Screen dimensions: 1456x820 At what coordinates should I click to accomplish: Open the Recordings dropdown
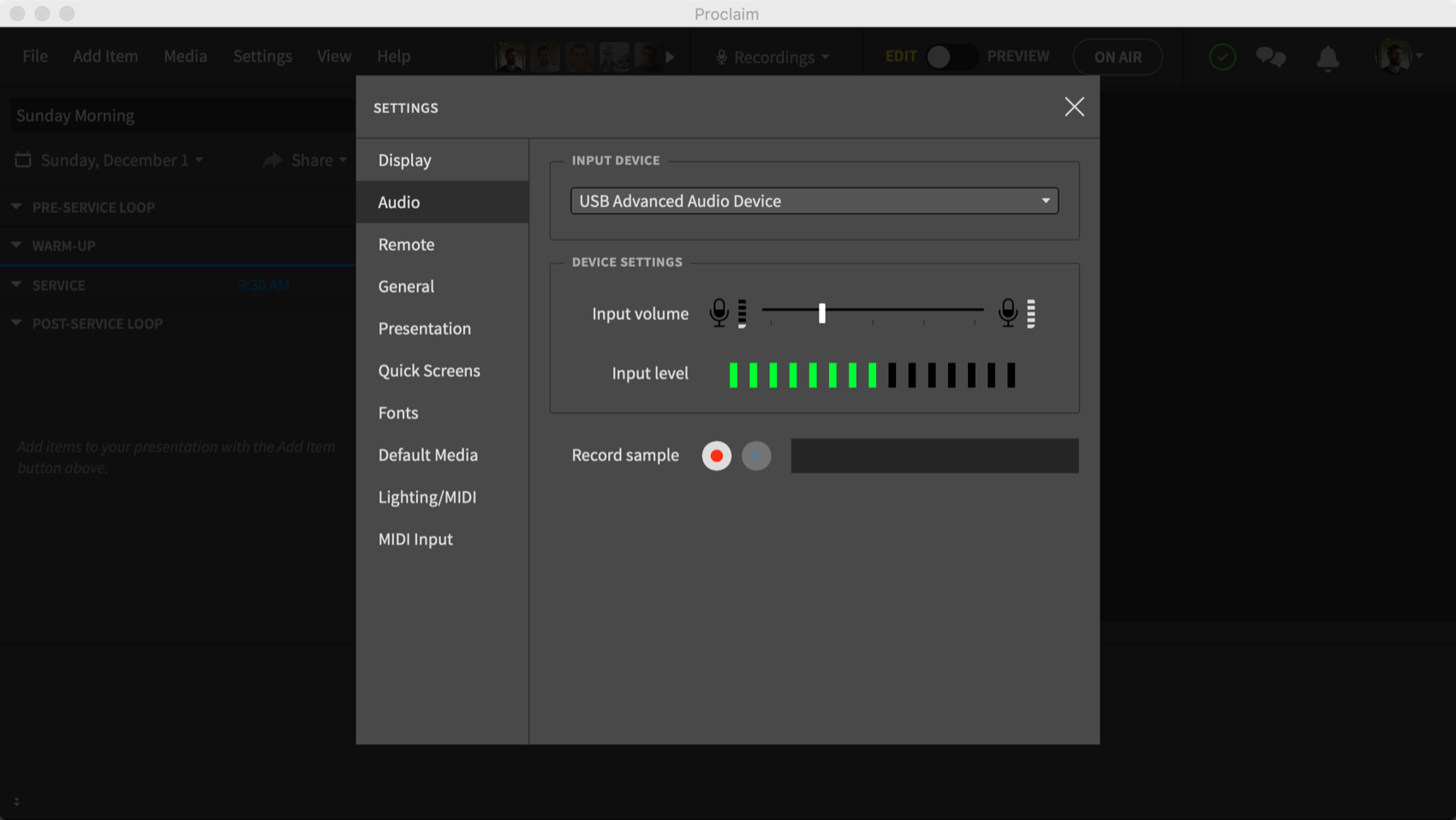[x=773, y=57]
